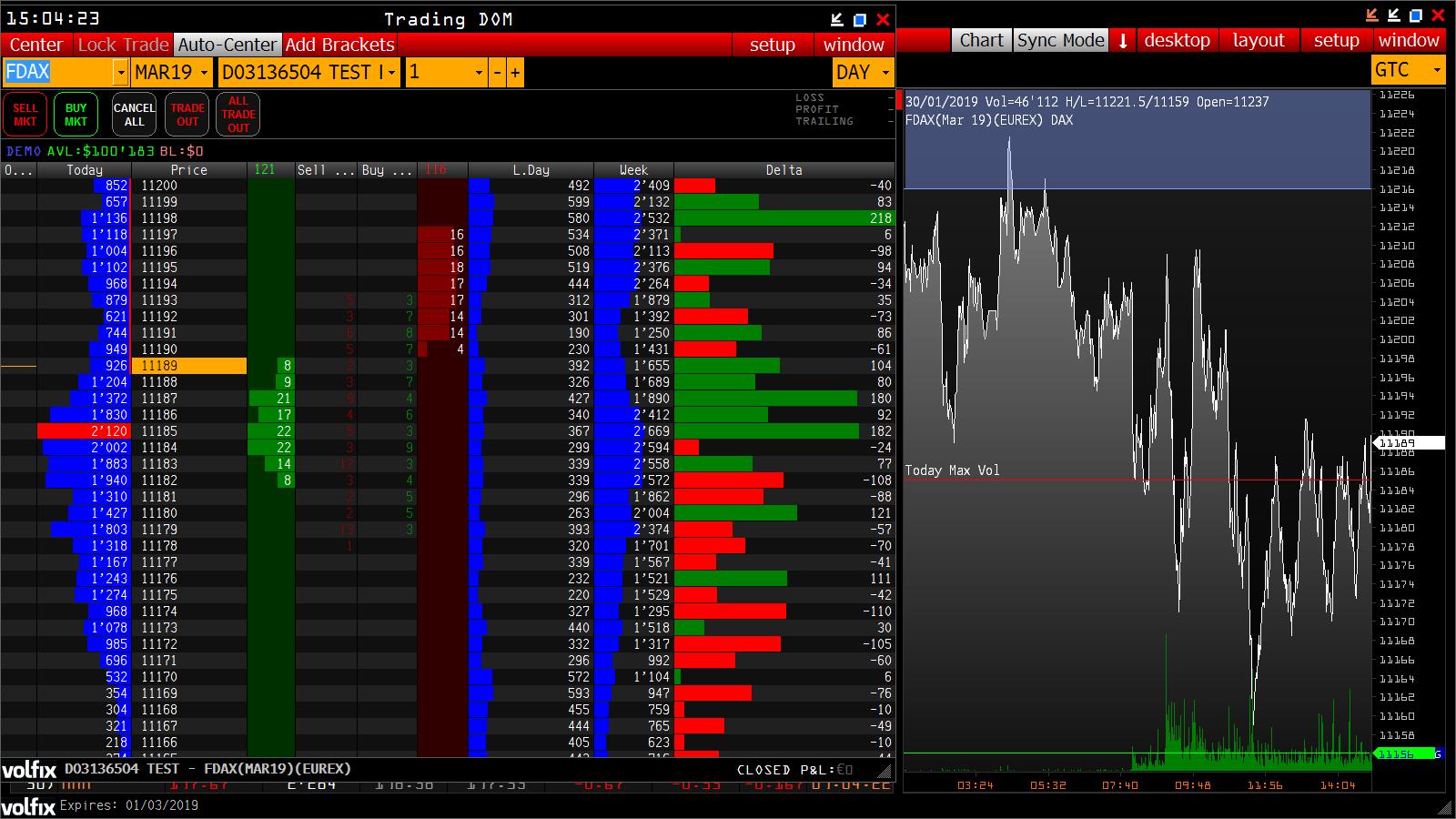This screenshot has height=819, width=1456.
Task: Click the chart info header with date 30/01/2019
Action: click(x=1087, y=102)
